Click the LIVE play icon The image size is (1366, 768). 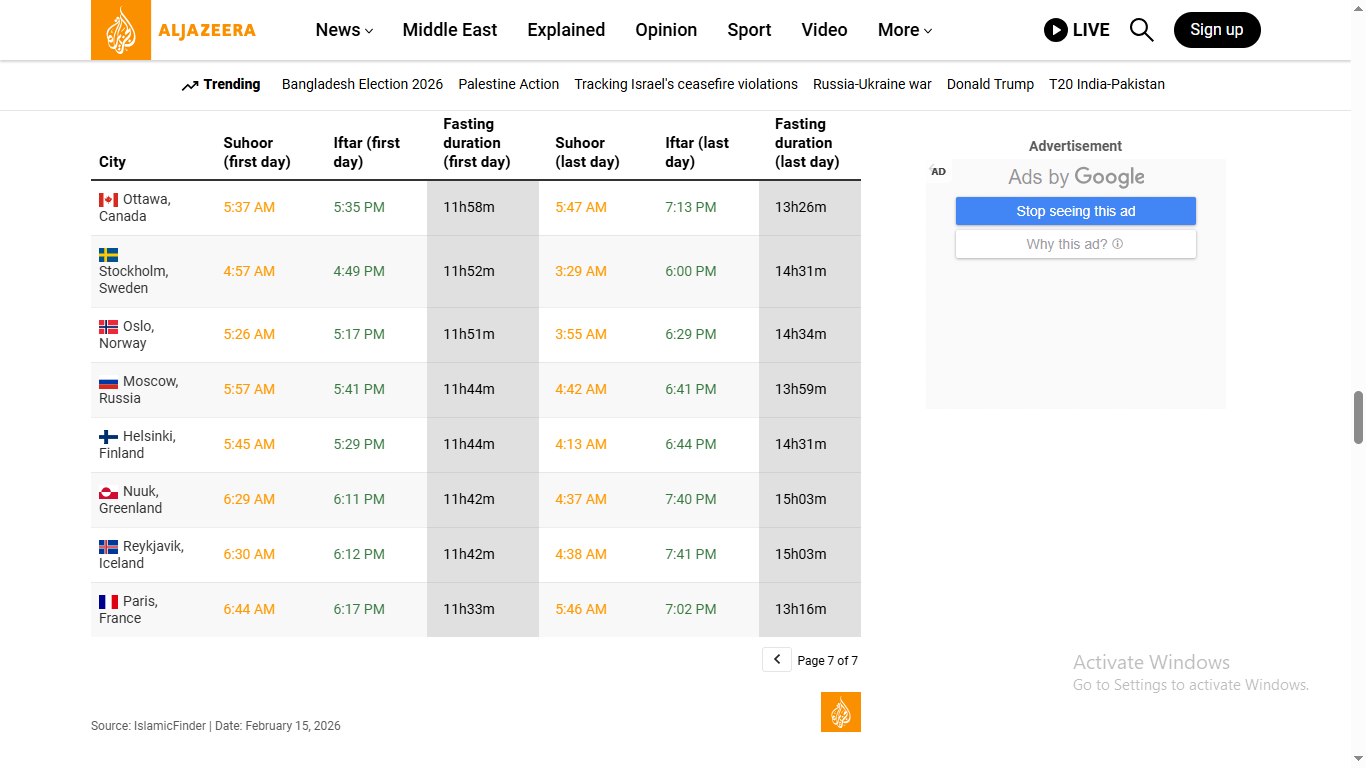coord(1055,30)
